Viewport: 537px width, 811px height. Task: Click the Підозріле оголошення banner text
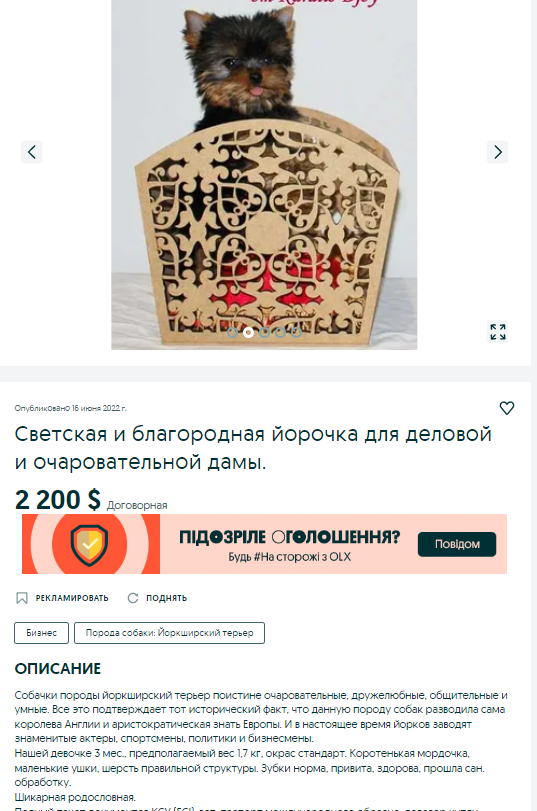tap(290, 537)
